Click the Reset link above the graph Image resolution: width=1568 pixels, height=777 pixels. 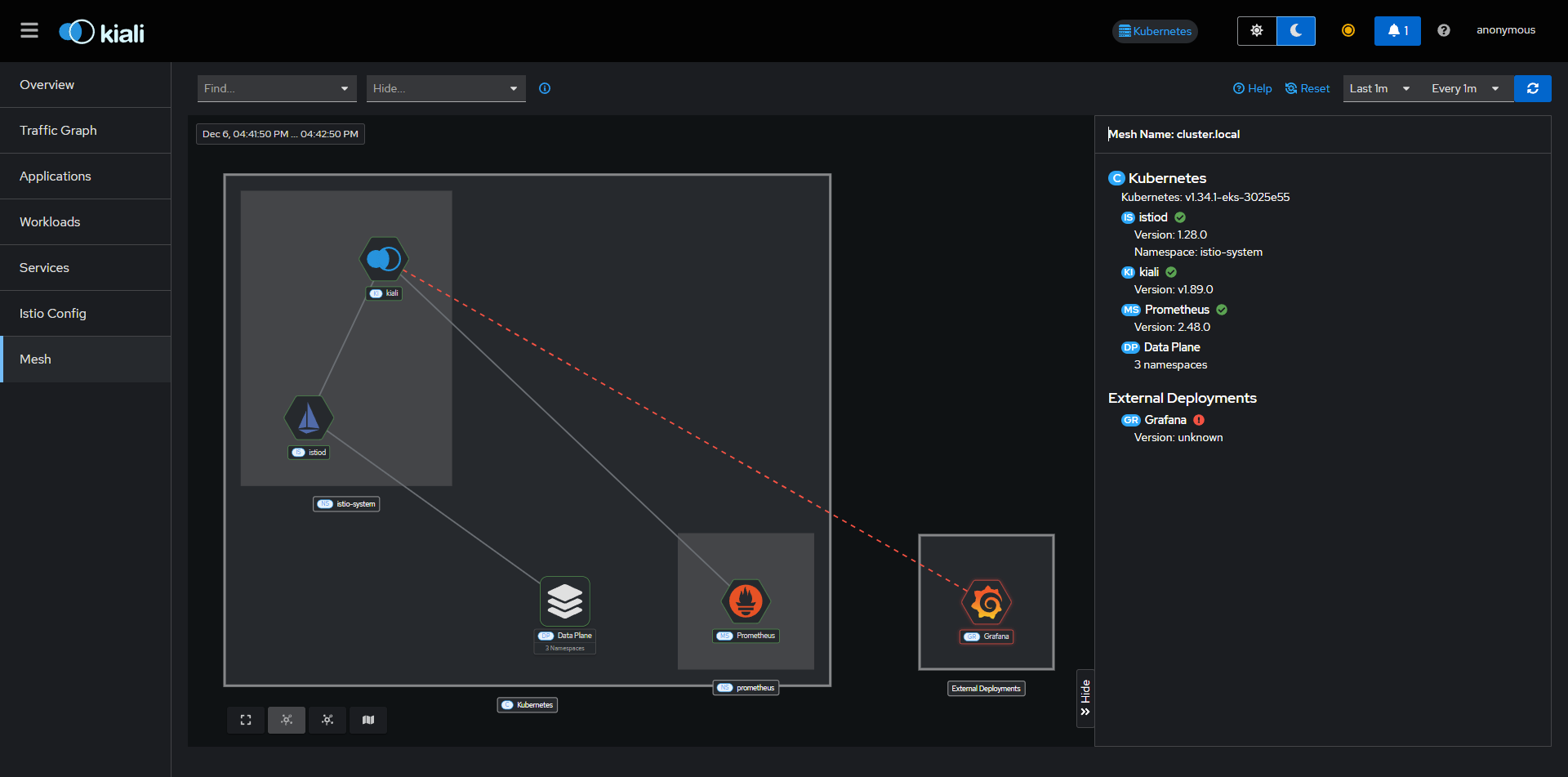tap(1307, 88)
